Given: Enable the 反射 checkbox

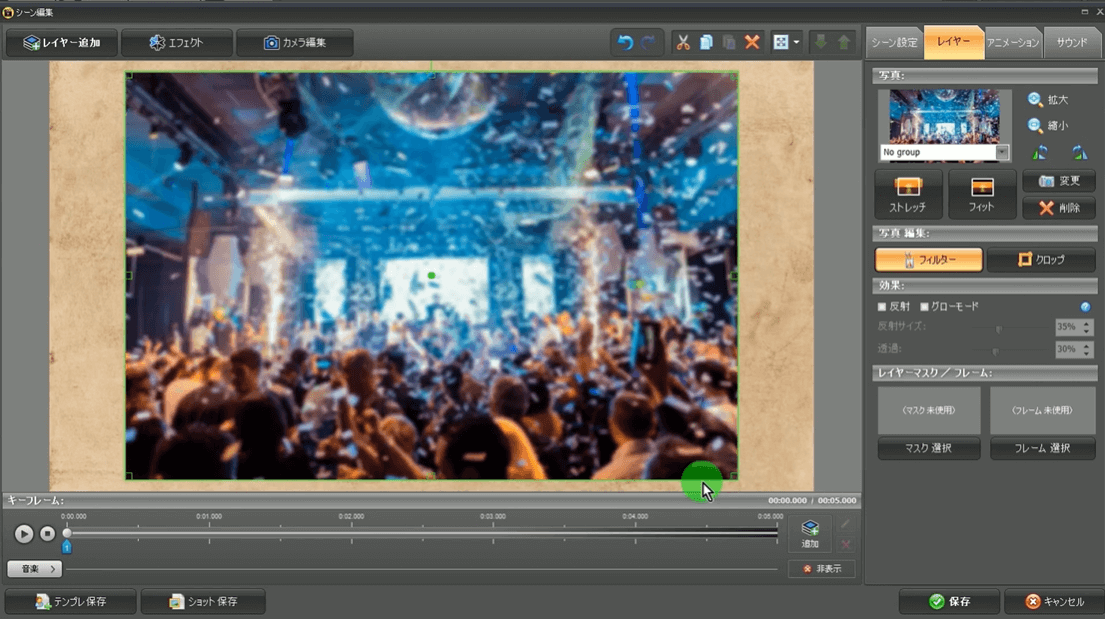Looking at the screenshot, I should pyautogui.click(x=882, y=307).
